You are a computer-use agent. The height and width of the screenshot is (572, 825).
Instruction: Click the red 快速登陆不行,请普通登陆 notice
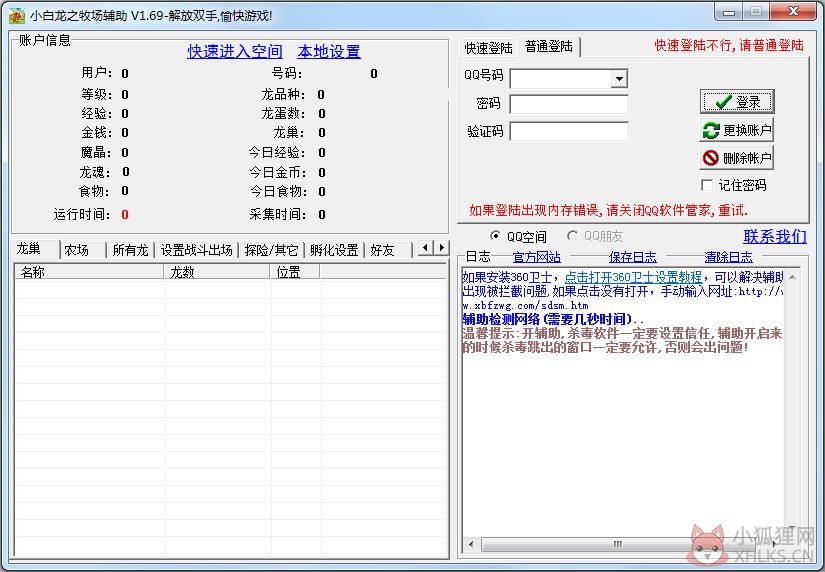coord(729,46)
